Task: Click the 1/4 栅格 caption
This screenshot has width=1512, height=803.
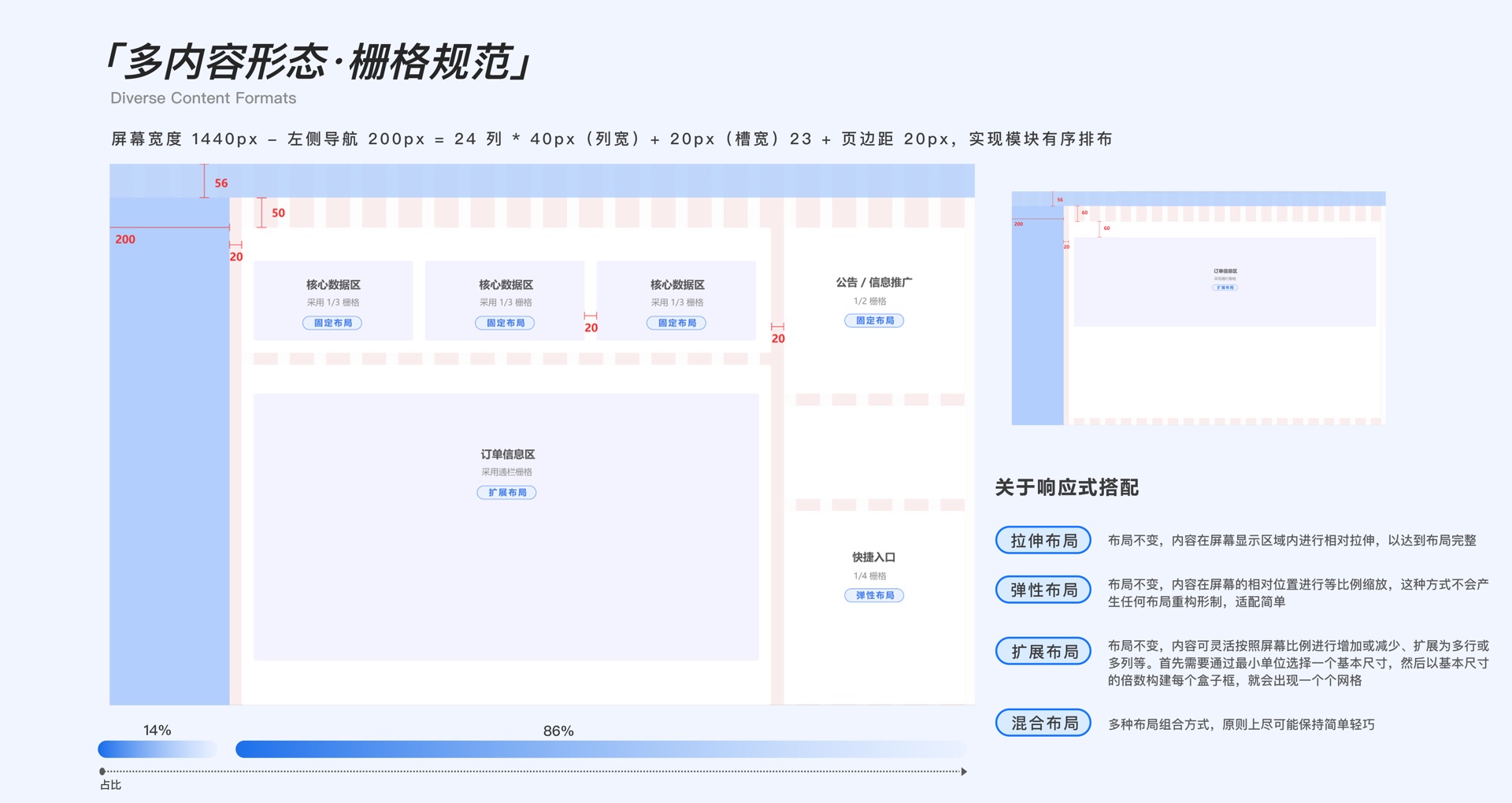Action: (x=870, y=575)
